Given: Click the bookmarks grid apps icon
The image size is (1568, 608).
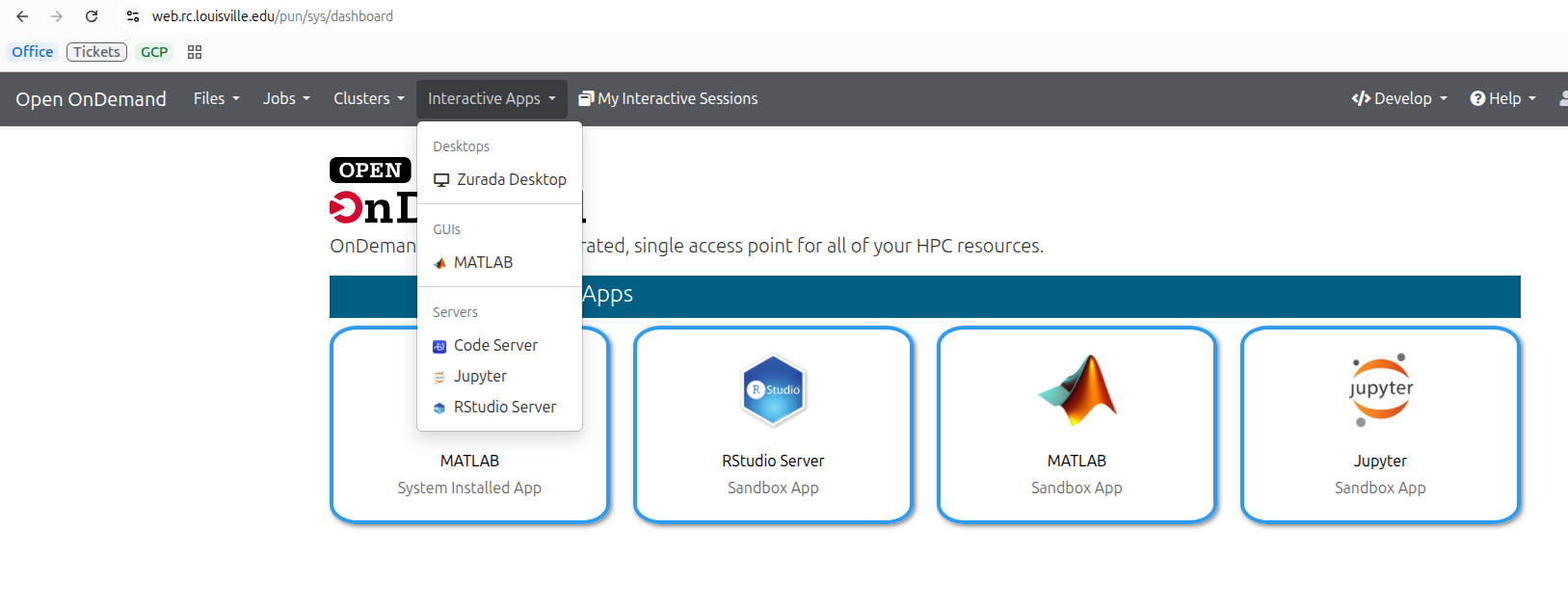Looking at the screenshot, I should (195, 52).
